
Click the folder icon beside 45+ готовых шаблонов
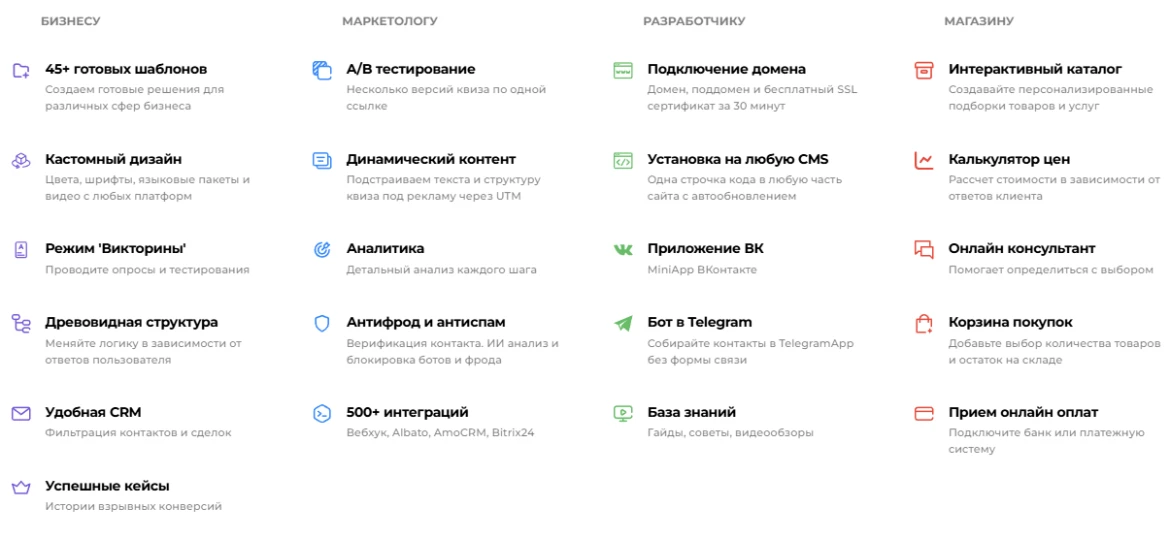(x=20, y=71)
